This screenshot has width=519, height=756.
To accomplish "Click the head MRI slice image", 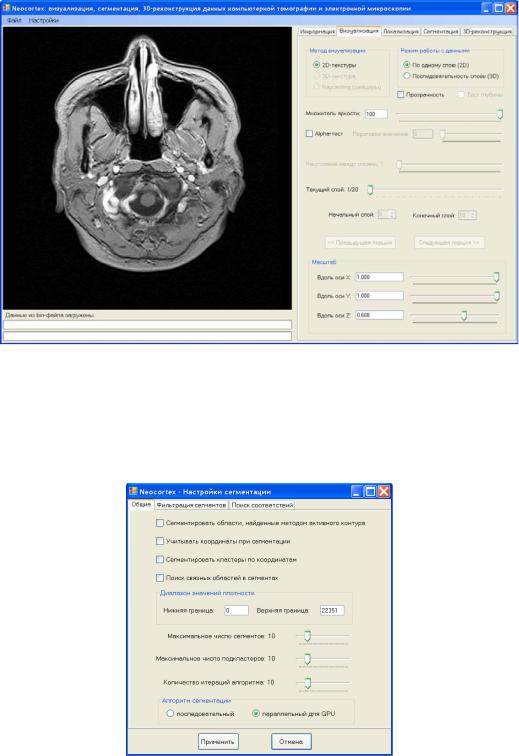I will (x=147, y=168).
